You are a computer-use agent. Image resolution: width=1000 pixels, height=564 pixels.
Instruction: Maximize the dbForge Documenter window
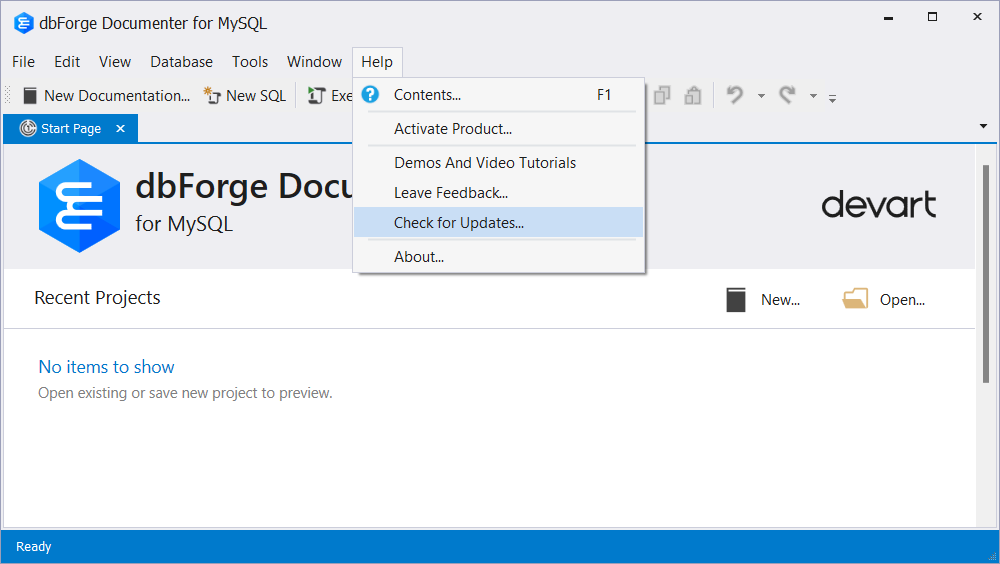coord(932,17)
